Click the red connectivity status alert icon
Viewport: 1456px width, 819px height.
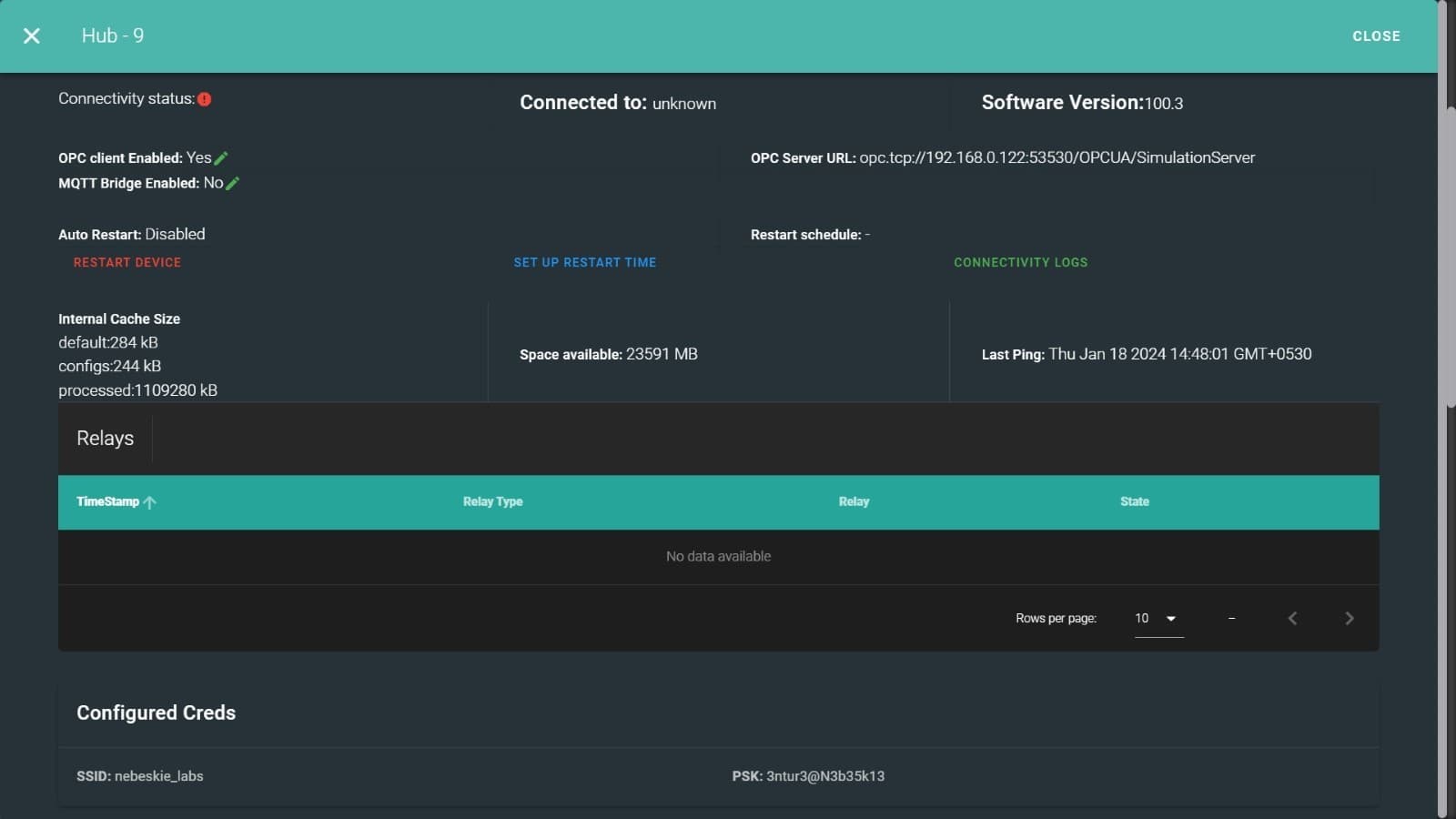pos(205,99)
